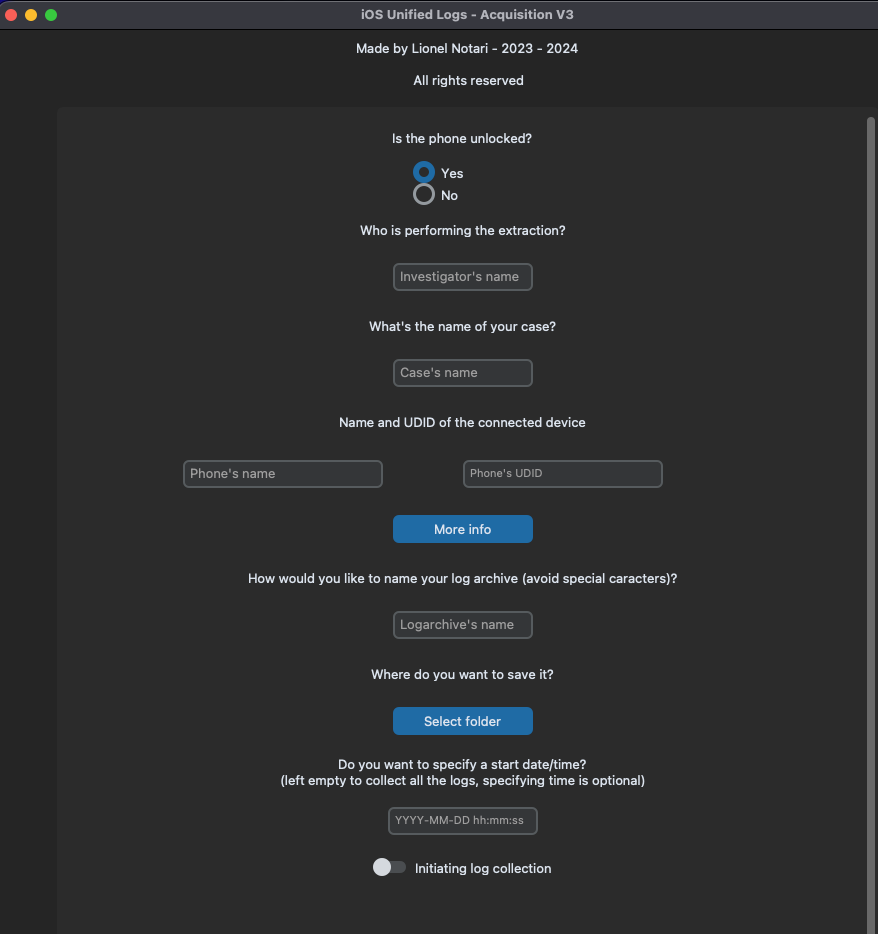The height and width of the screenshot is (934, 878).
Task: Click the 'Where do you want to save it?' label
Action: pos(462,674)
